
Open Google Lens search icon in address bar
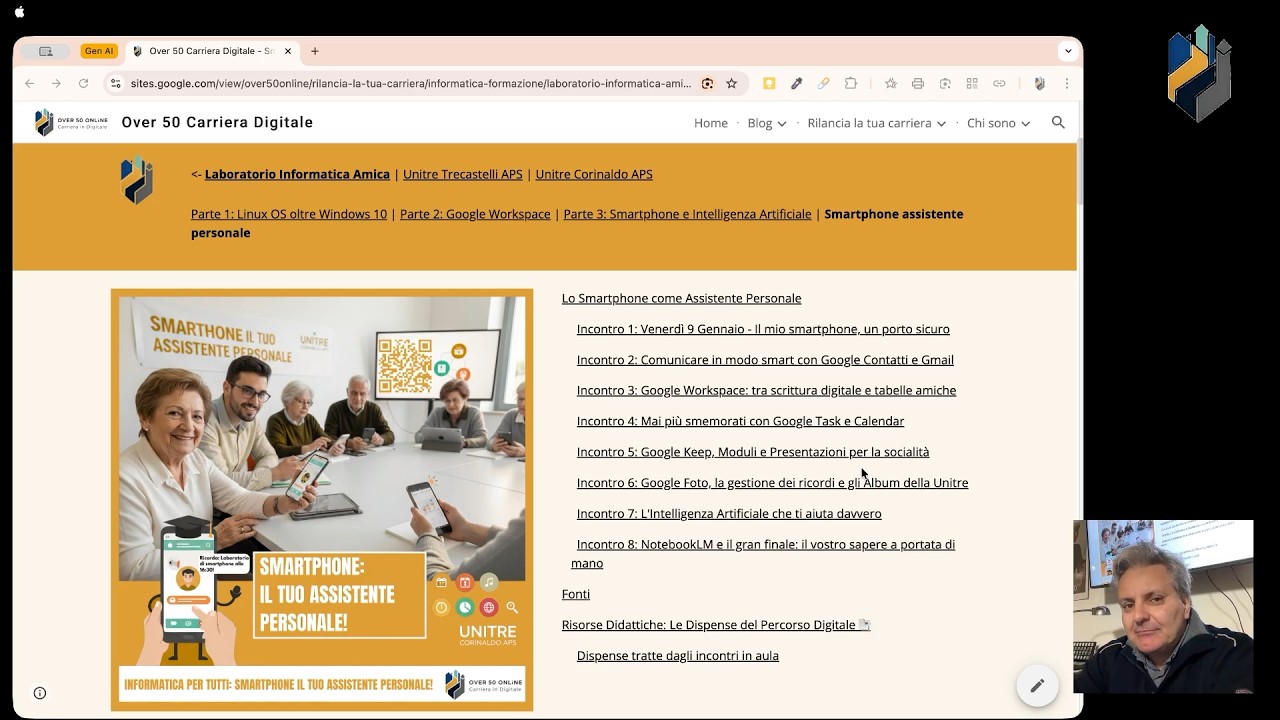click(x=708, y=83)
